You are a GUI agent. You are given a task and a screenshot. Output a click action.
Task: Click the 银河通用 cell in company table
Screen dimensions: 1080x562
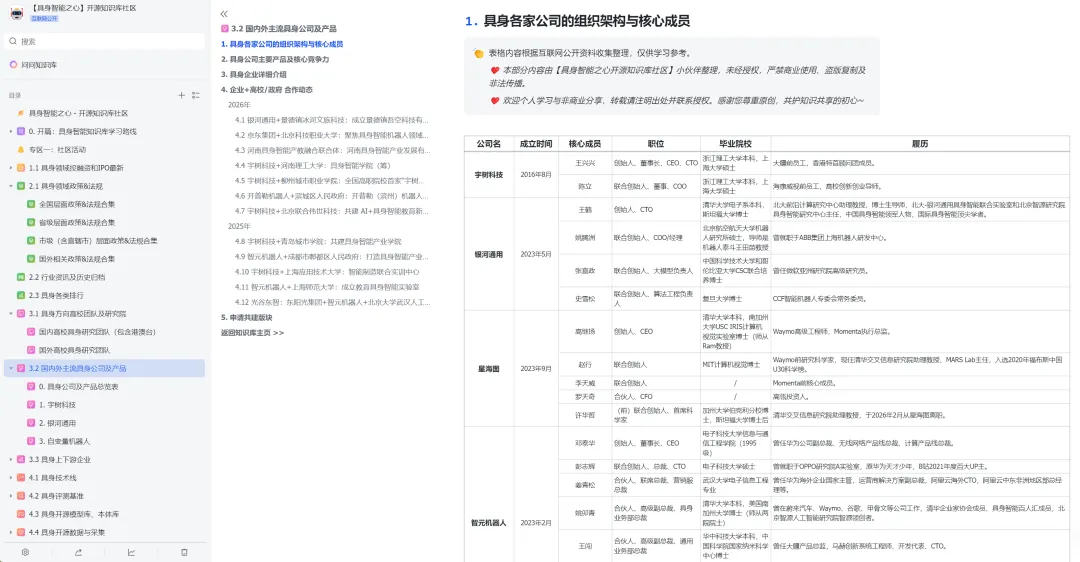tap(488, 255)
